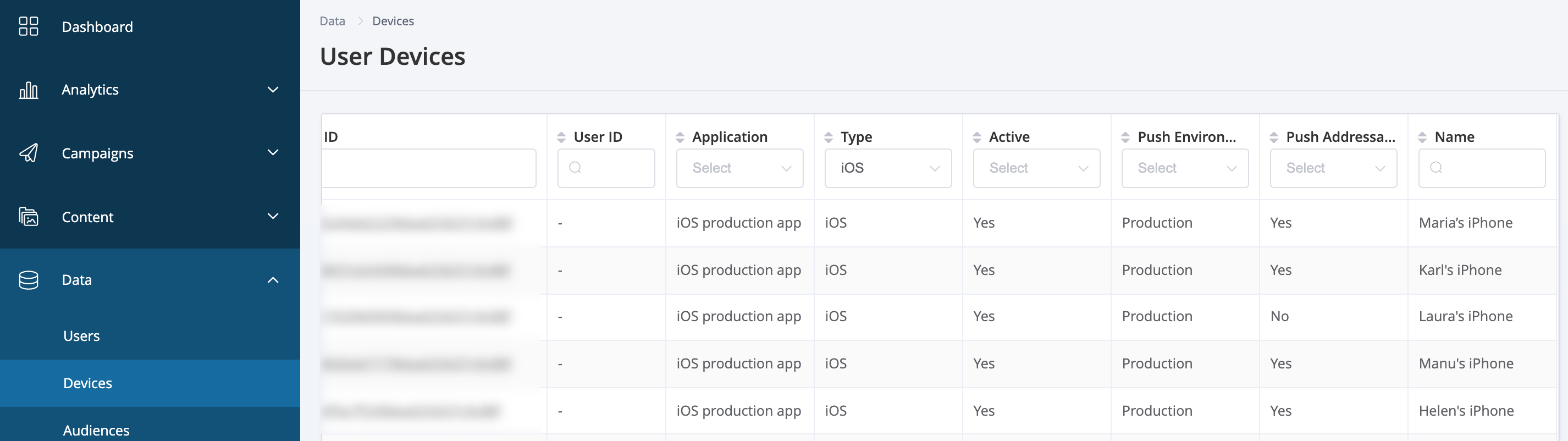The image size is (1568, 441).
Task: Click the ID filter text field
Action: coord(428,168)
